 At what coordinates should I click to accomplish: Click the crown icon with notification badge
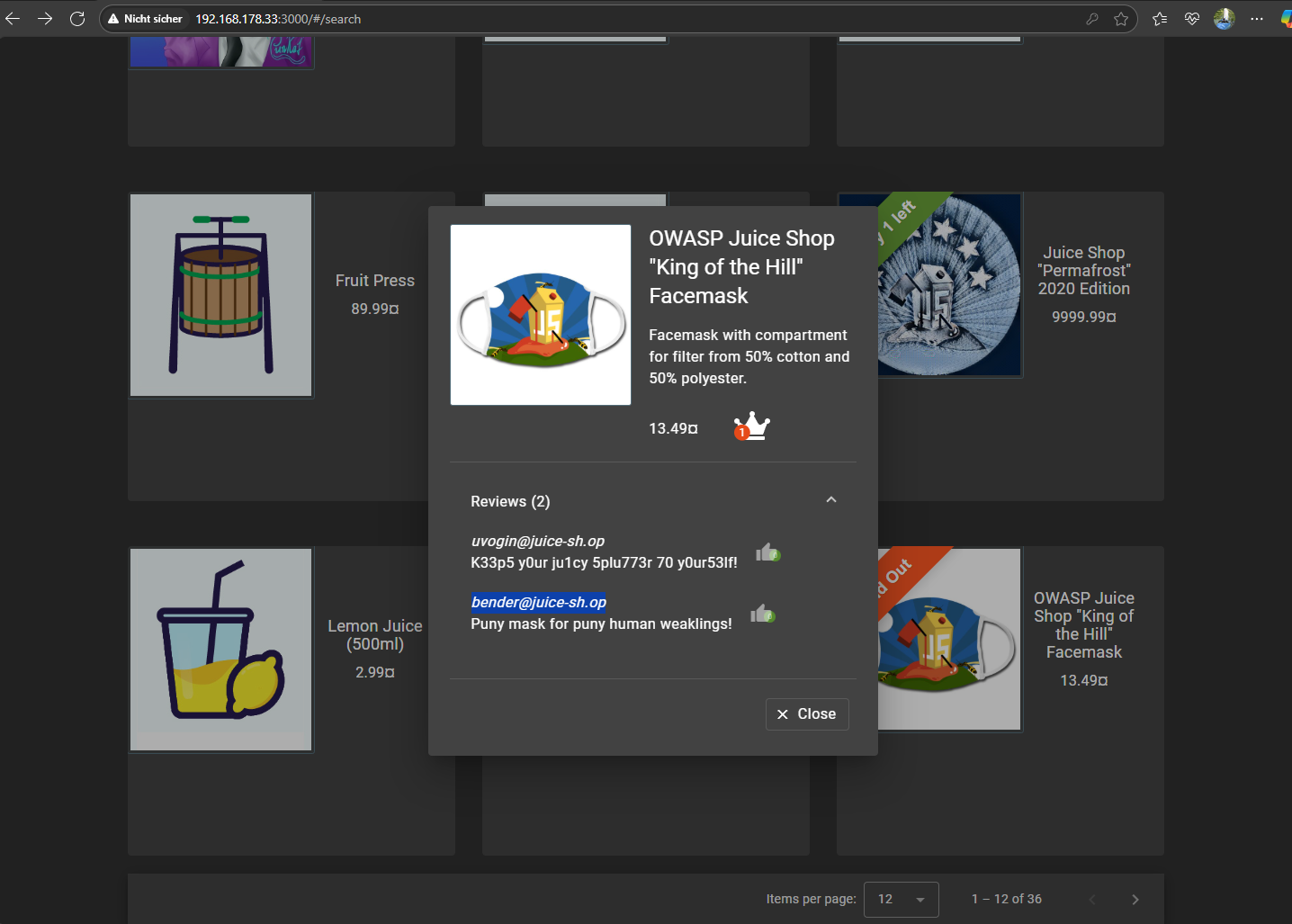751,426
